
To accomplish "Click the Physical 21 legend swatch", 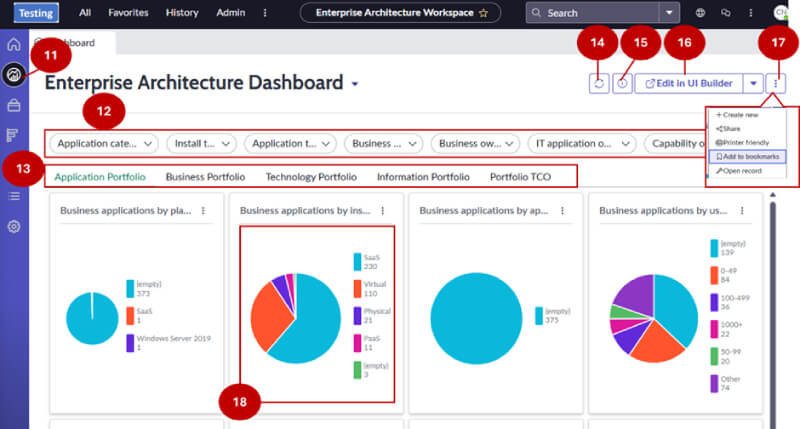I will pyautogui.click(x=357, y=316).
